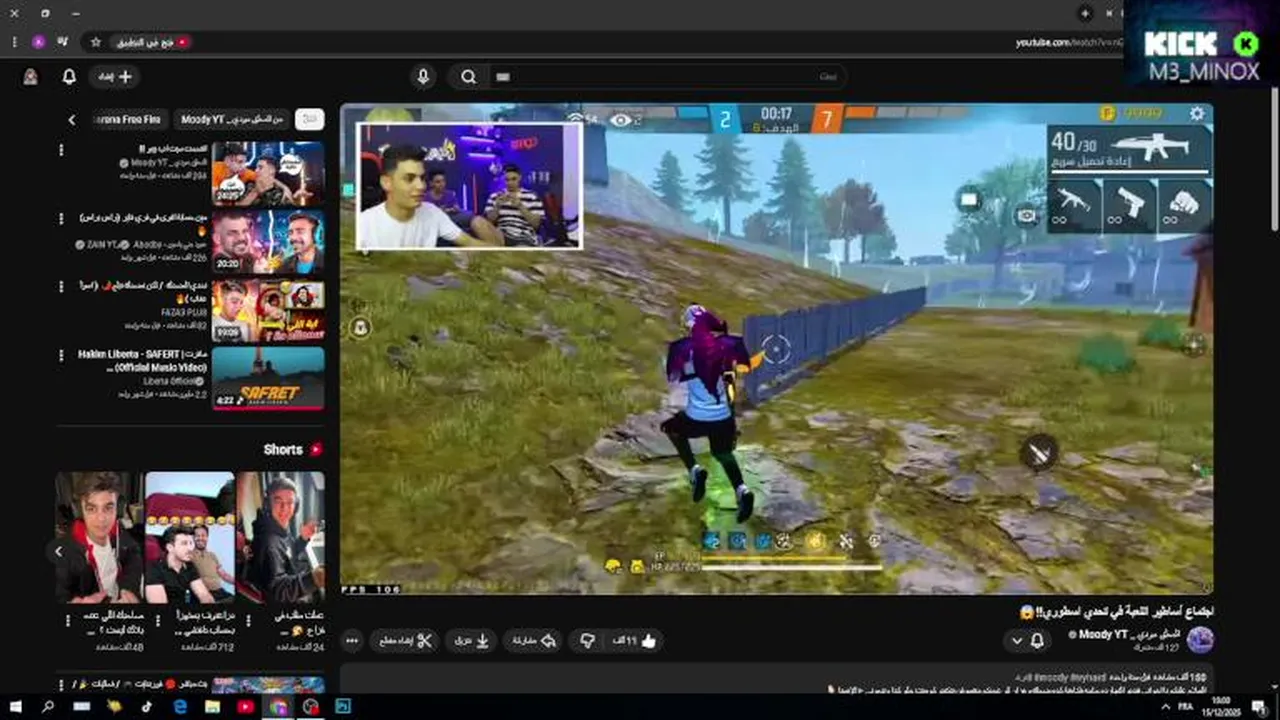Open the Moody YT channel avatar
The width and height of the screenshot is (1280, 720).
[x=1200, y=640]
